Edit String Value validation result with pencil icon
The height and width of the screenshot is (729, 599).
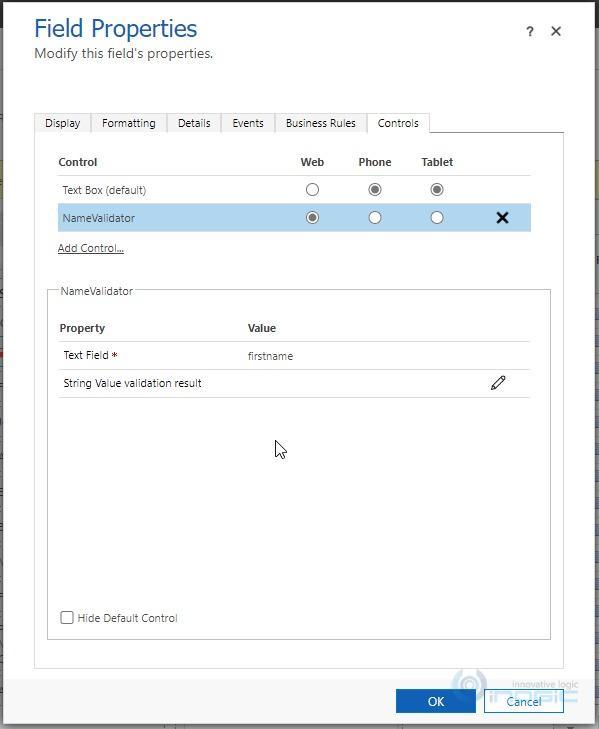[498, 383]
